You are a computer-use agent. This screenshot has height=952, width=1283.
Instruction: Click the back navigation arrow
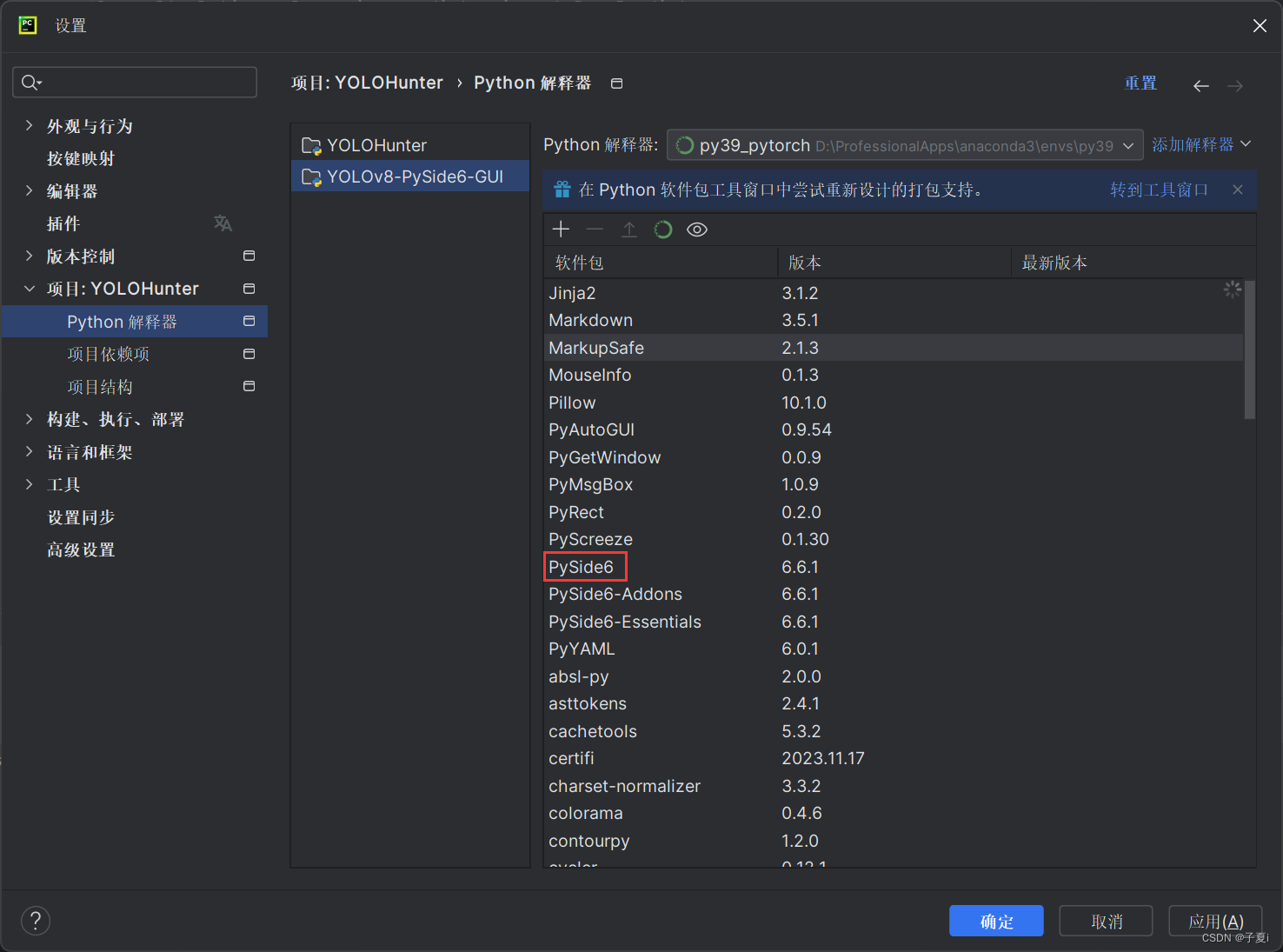[x=1201, y=85]
